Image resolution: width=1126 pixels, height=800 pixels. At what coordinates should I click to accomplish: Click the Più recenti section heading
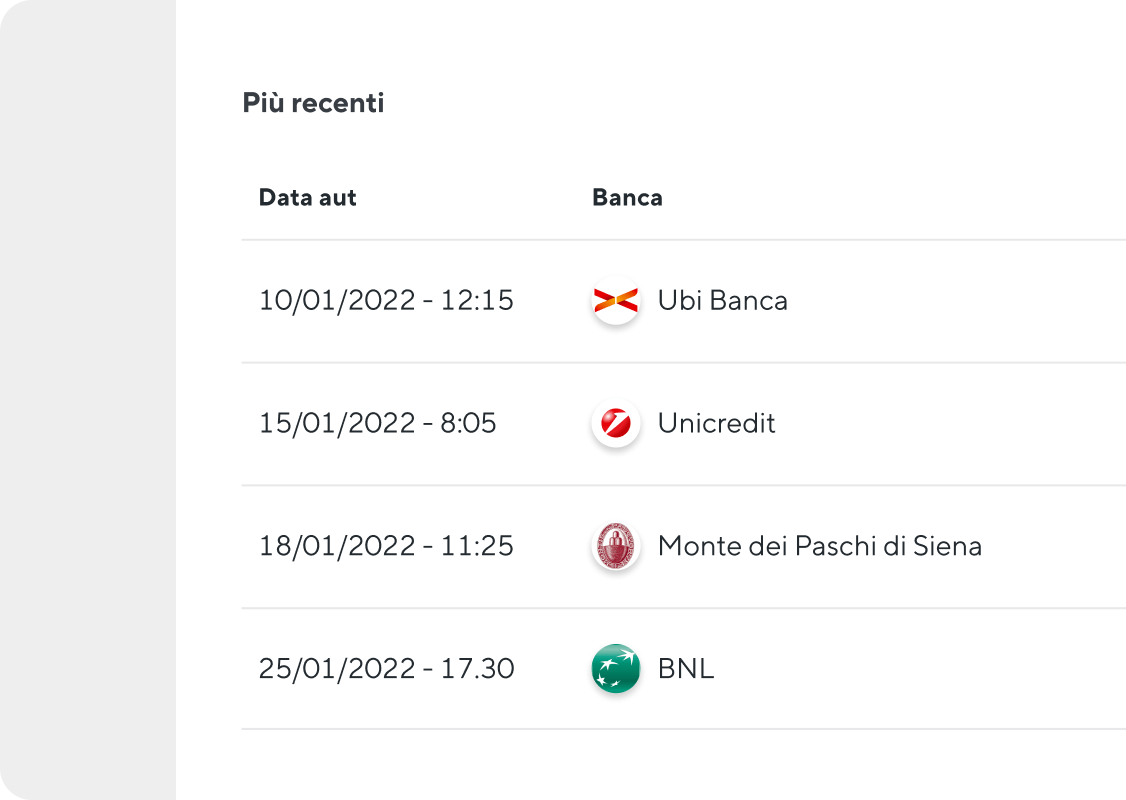[313, 103]
